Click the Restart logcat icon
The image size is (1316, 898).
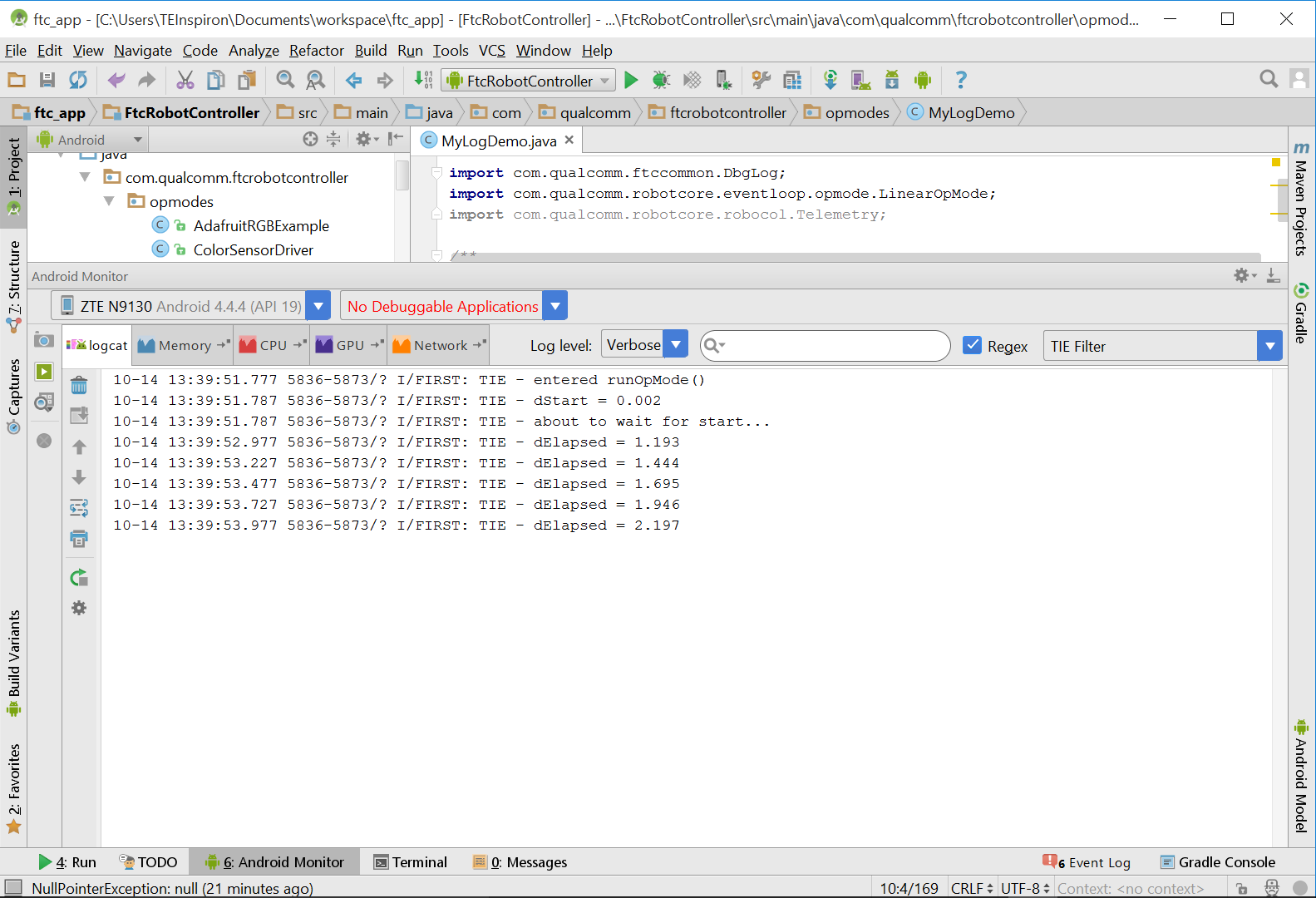pos(79,578)
